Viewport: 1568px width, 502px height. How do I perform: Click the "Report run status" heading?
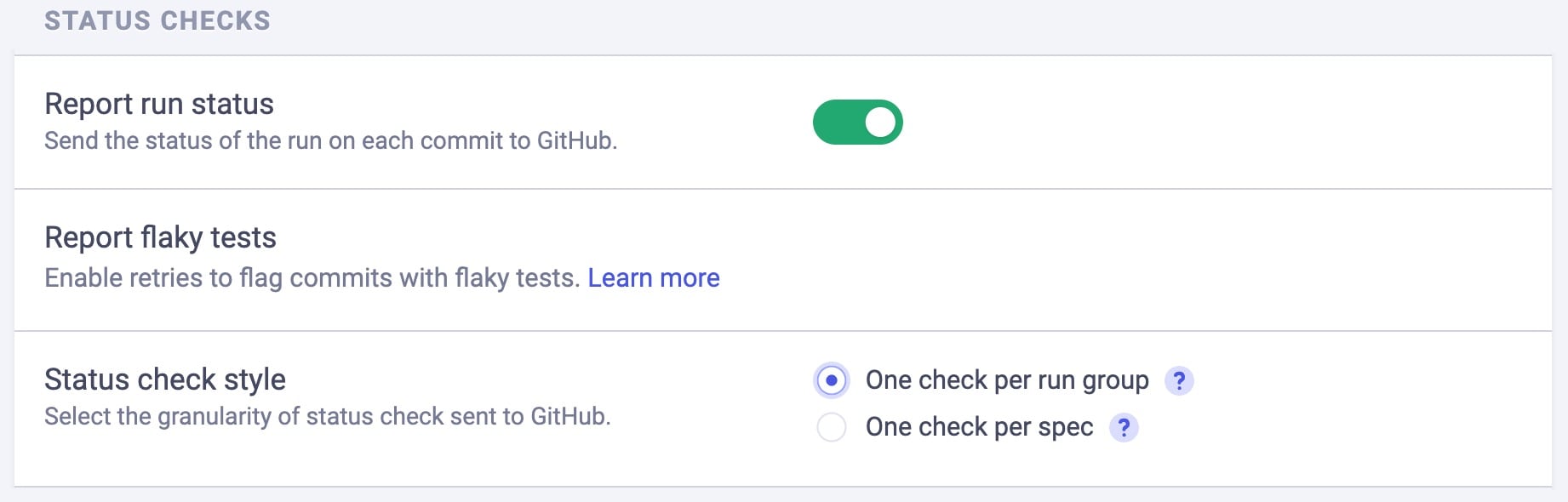click(x=159, y=104)
